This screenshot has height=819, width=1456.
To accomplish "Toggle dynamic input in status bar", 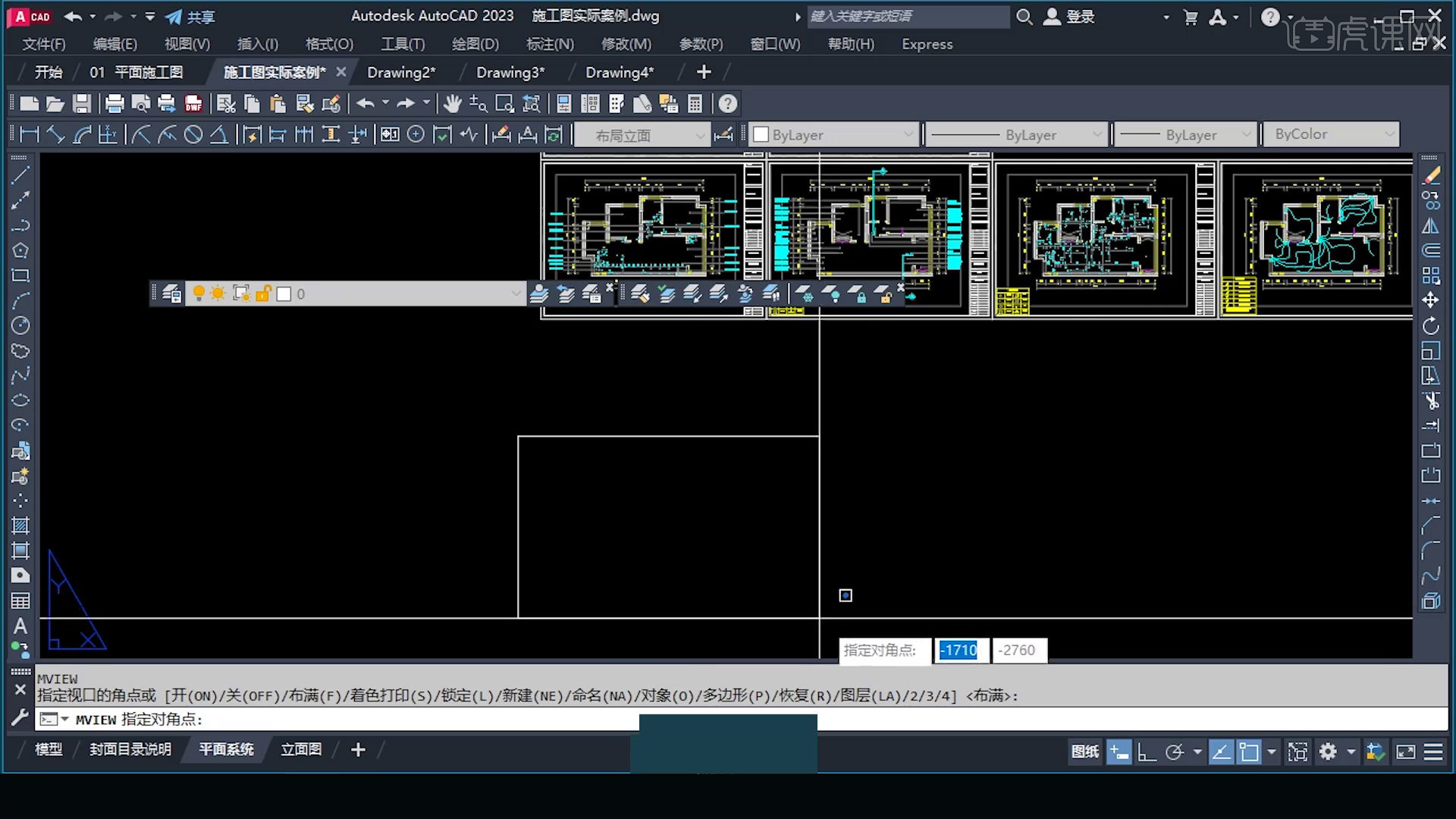I will (x=1119, y=752).
